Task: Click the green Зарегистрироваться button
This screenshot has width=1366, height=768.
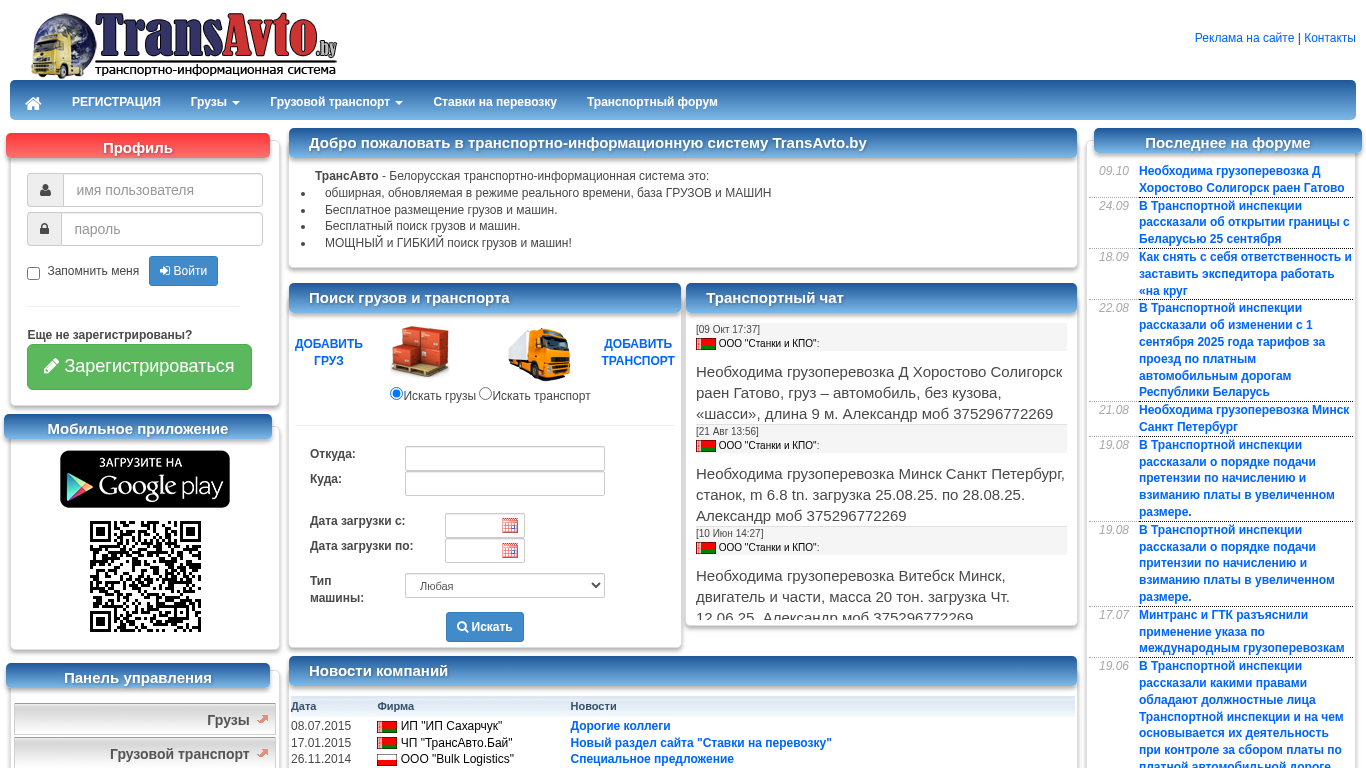Action: pos(139,367)
